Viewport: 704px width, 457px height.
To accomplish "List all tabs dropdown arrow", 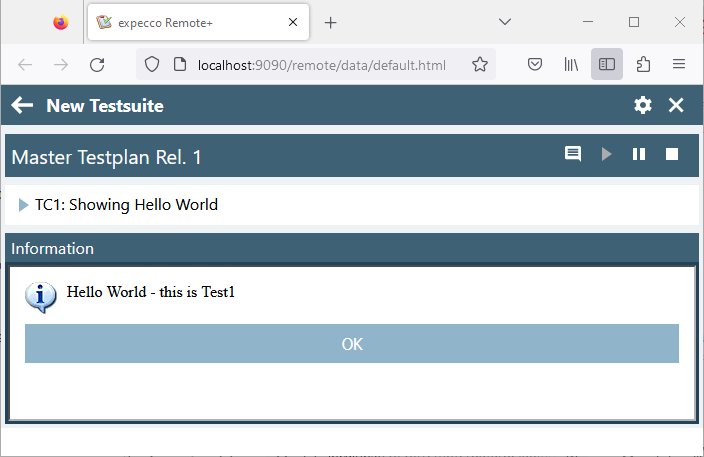I will click(505, 22).
